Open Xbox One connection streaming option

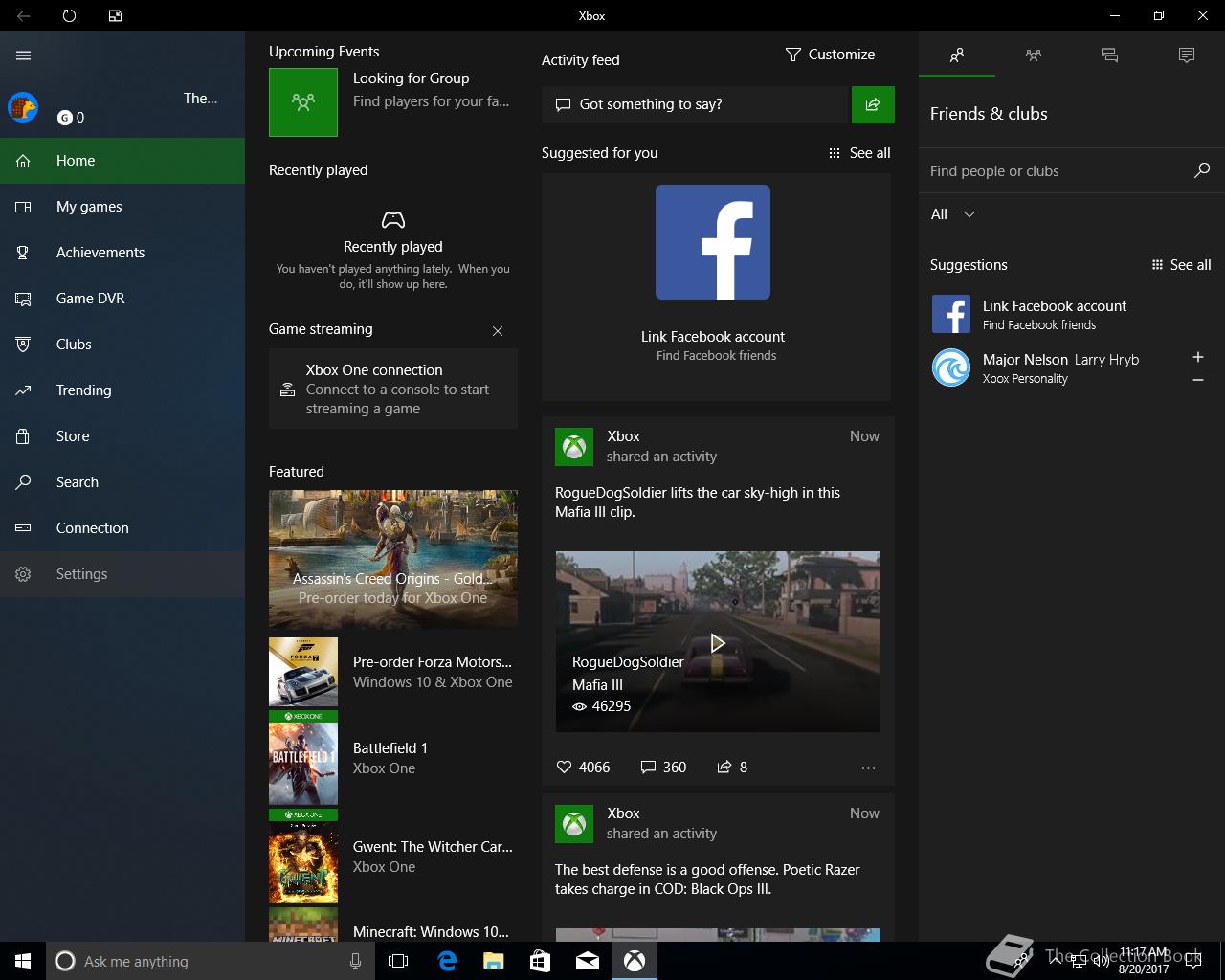(393, 389)
